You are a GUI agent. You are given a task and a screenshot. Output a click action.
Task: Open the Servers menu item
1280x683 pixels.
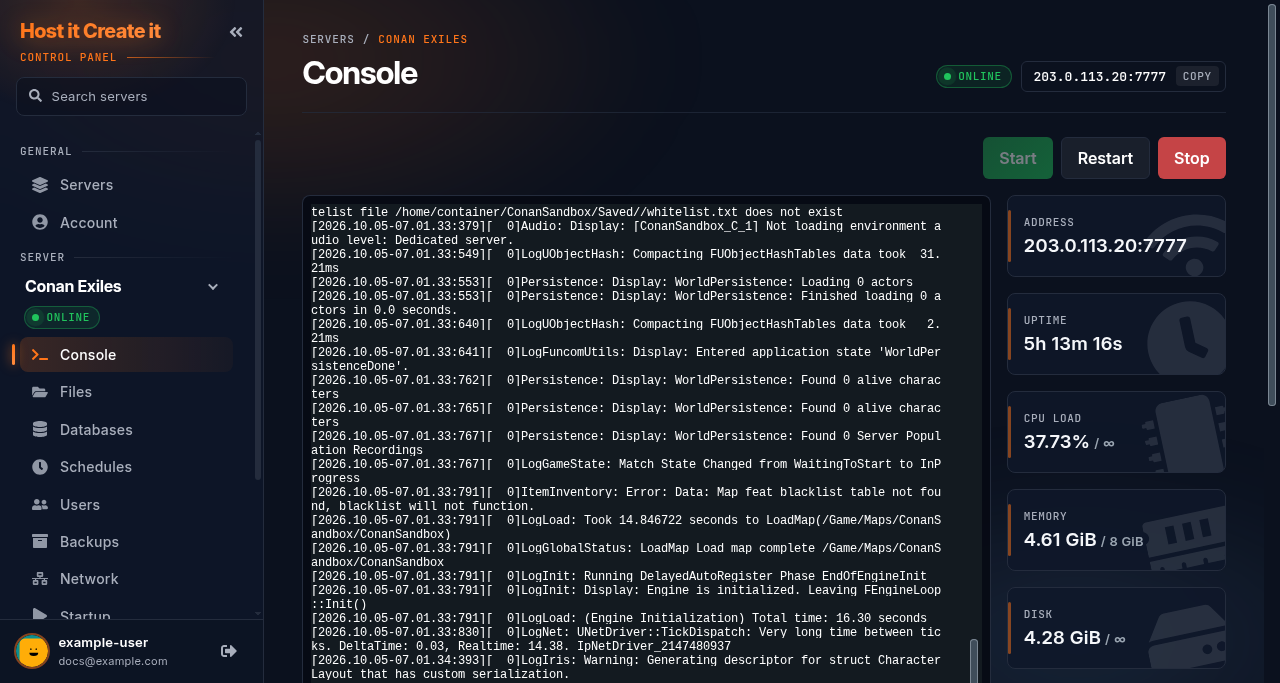point(126,185)
